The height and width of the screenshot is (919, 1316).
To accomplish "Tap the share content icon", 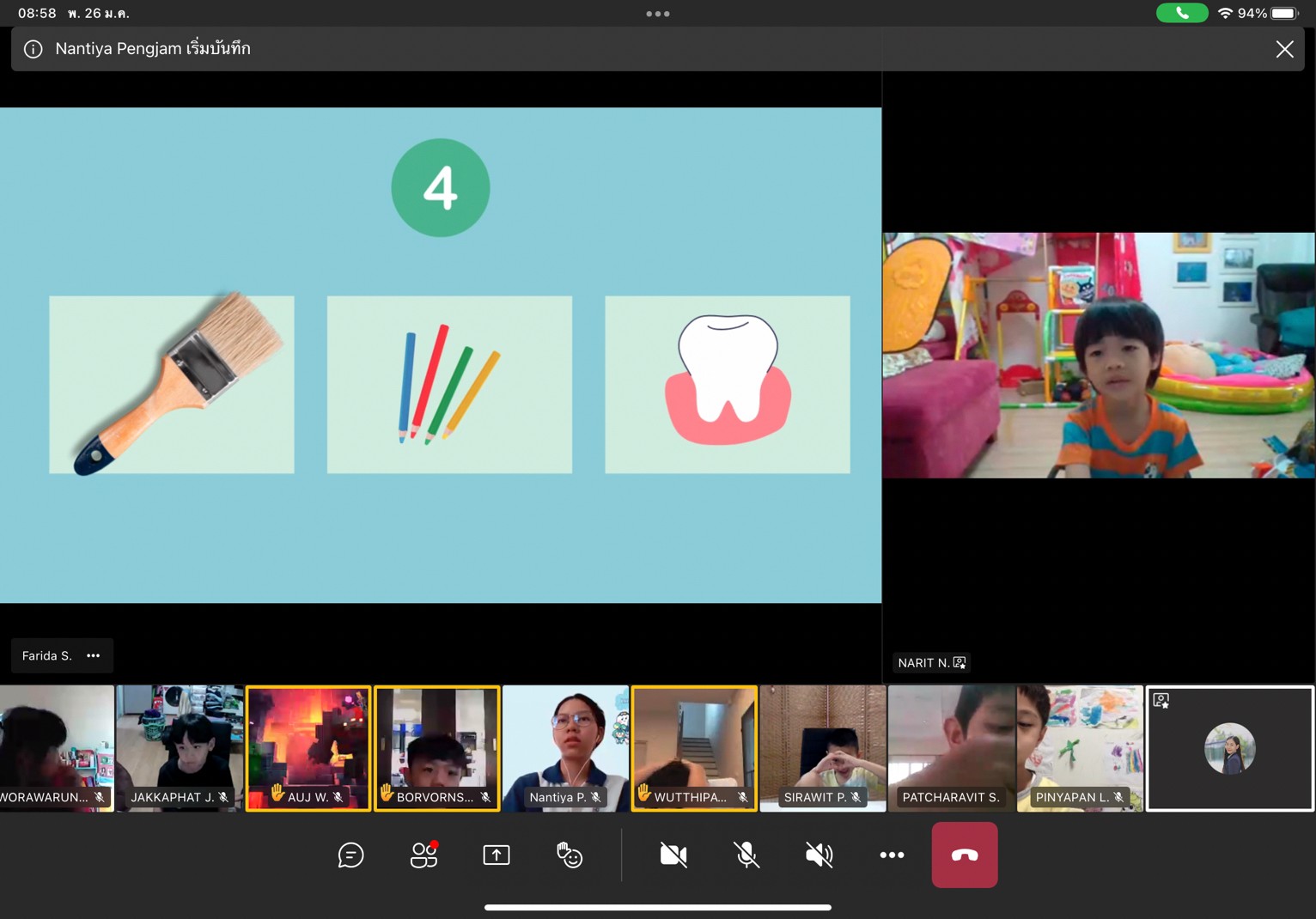I will tap(497, 855).
